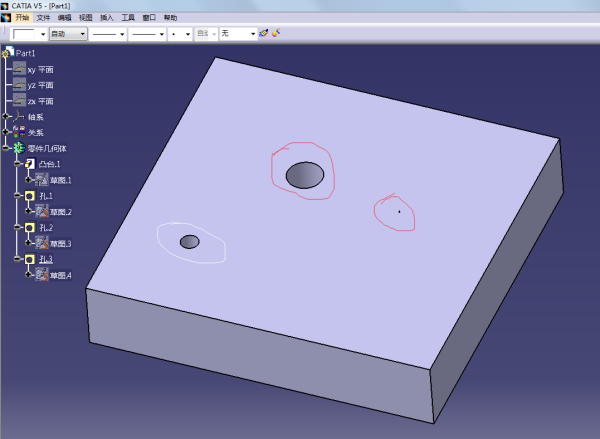This screenshot has height=439, width=600.
Task: Open the point symbol dropdown
Action: point(187,34)
